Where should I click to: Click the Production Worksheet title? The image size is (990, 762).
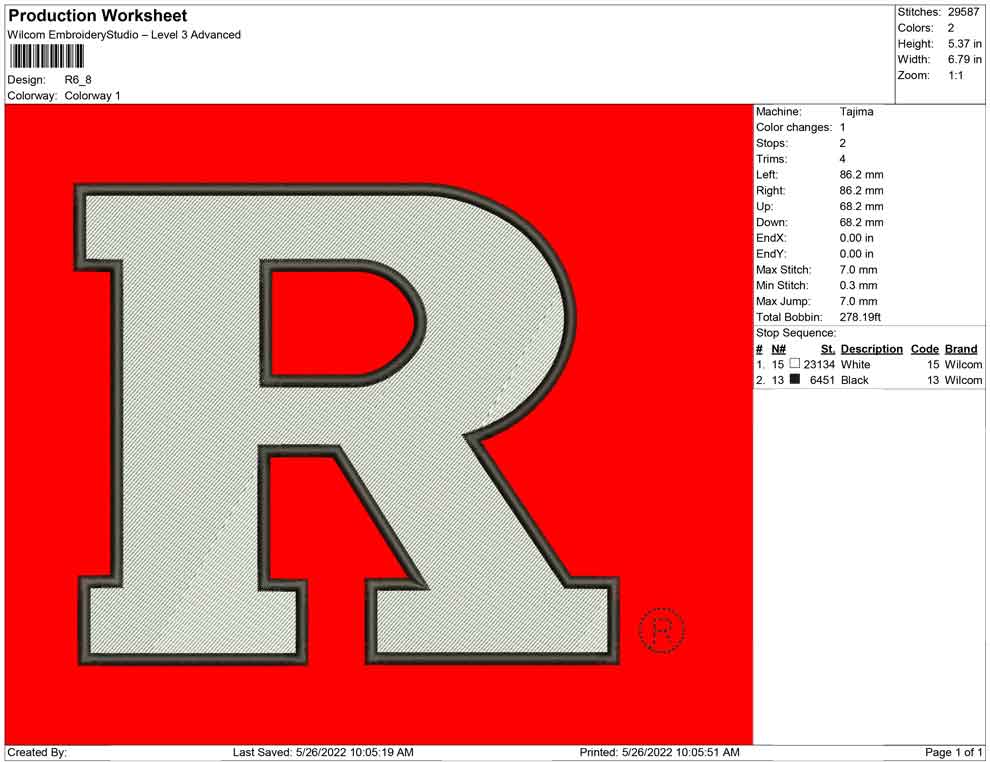(98, 16)
